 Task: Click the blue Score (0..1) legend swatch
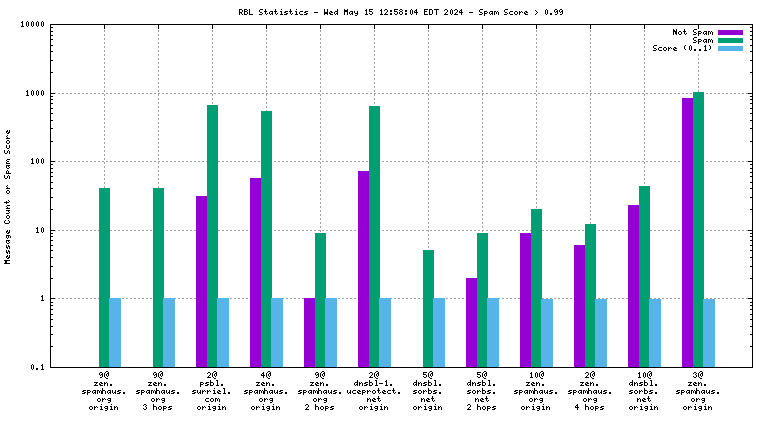730,48
